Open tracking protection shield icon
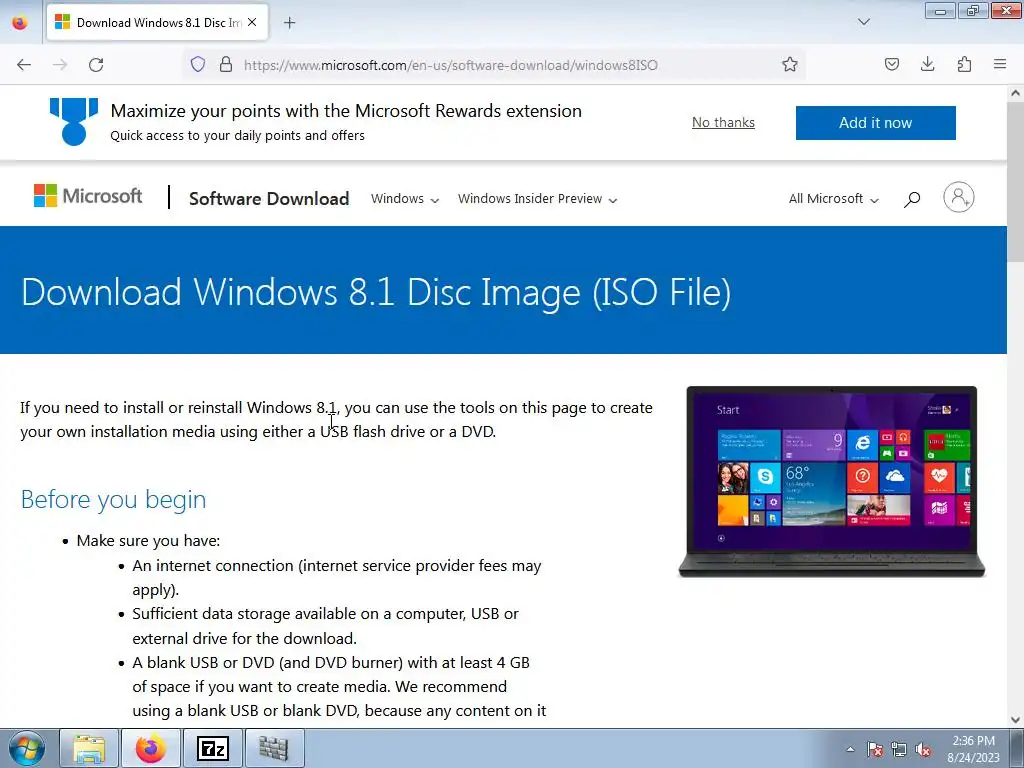This screenshot has width=1024, height=768. pos(198,64)
